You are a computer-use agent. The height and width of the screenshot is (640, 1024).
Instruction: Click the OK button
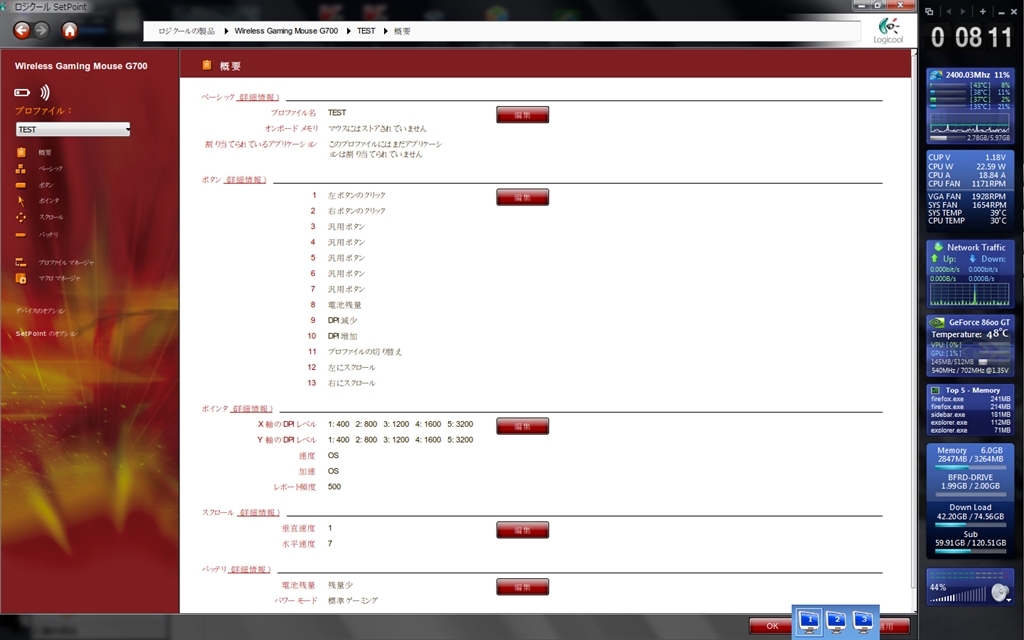pos(773,626)
